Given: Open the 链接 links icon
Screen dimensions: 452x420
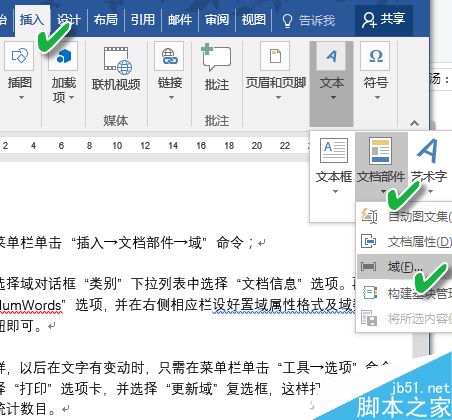Looking at the screenshot, I should coord(169,56).
